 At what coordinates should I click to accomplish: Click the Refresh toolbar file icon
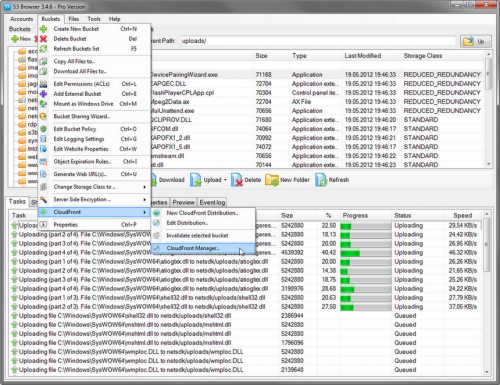pyautogui.click(x=321, y=180)
